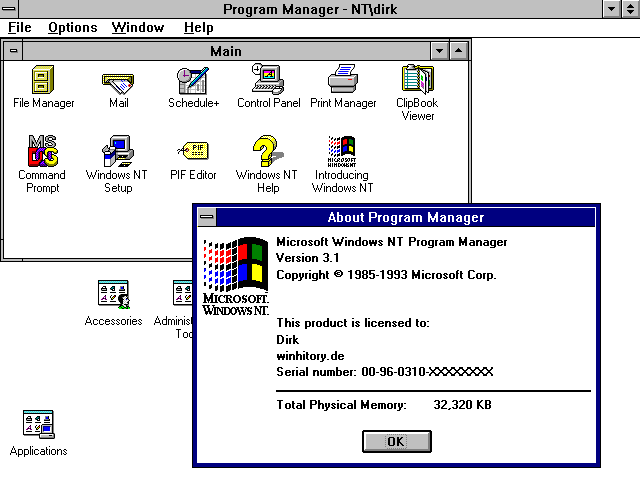Click the Program Manager restore button

[x=631, y=9]
